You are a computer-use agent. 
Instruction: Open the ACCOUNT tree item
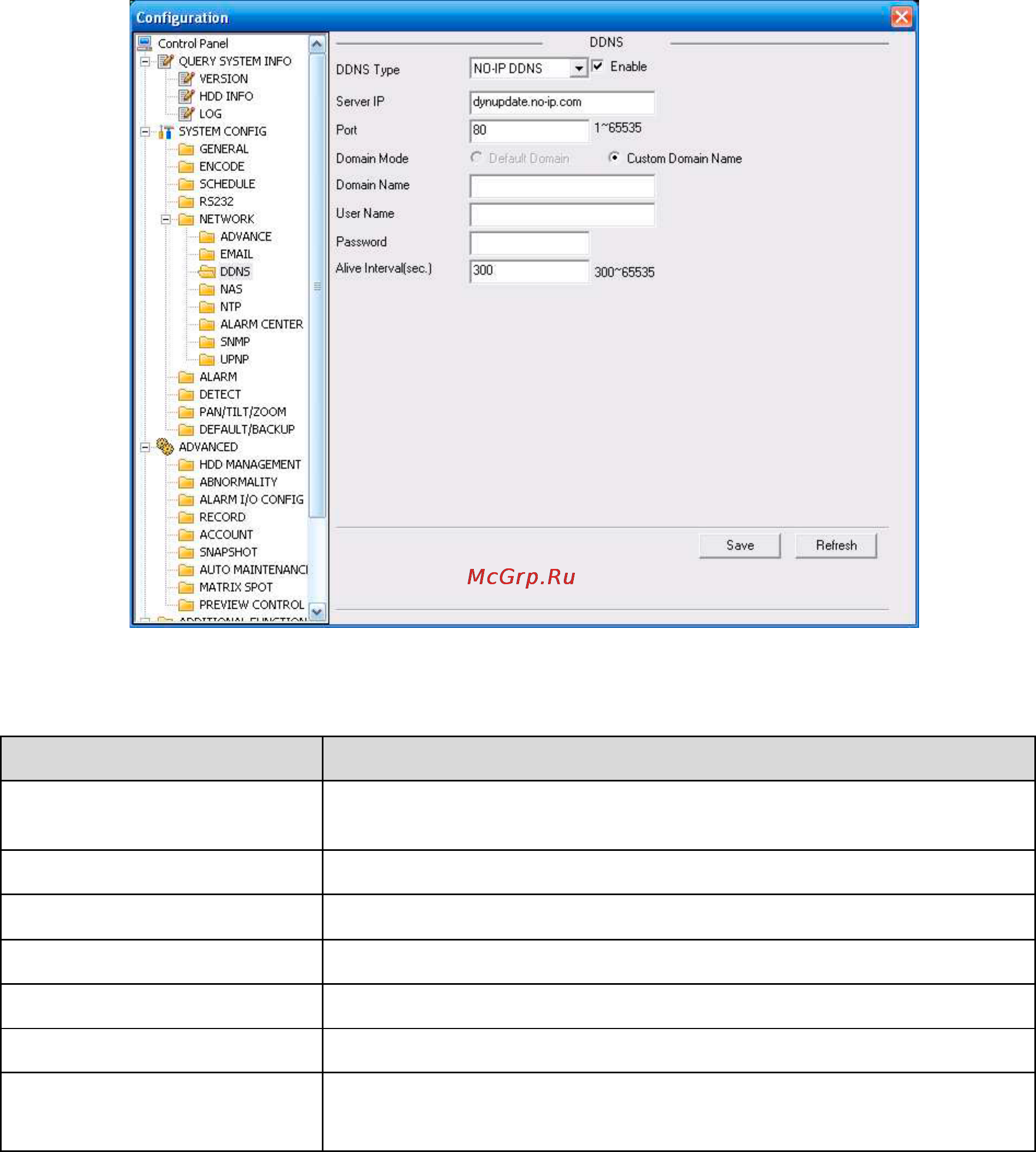click(x=226, y=535)
